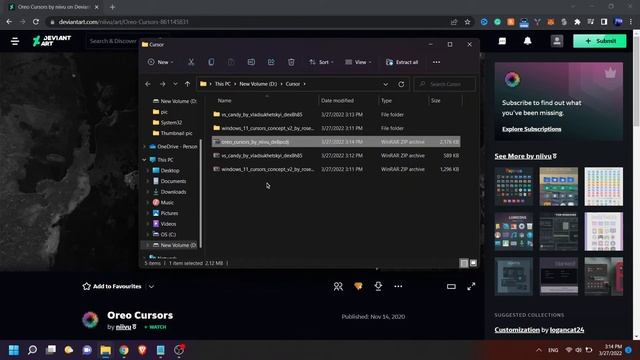Select OS (C:) in Explorer sidebar

[x=168, y=235]
